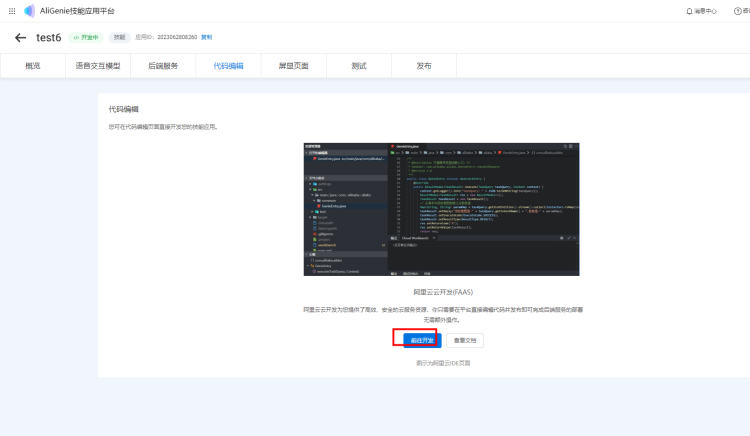Viewport: 750px width, 436px height.
Task: Go back using the arrow beside test6
Action: pyautogui.click(x=20, y=37)
